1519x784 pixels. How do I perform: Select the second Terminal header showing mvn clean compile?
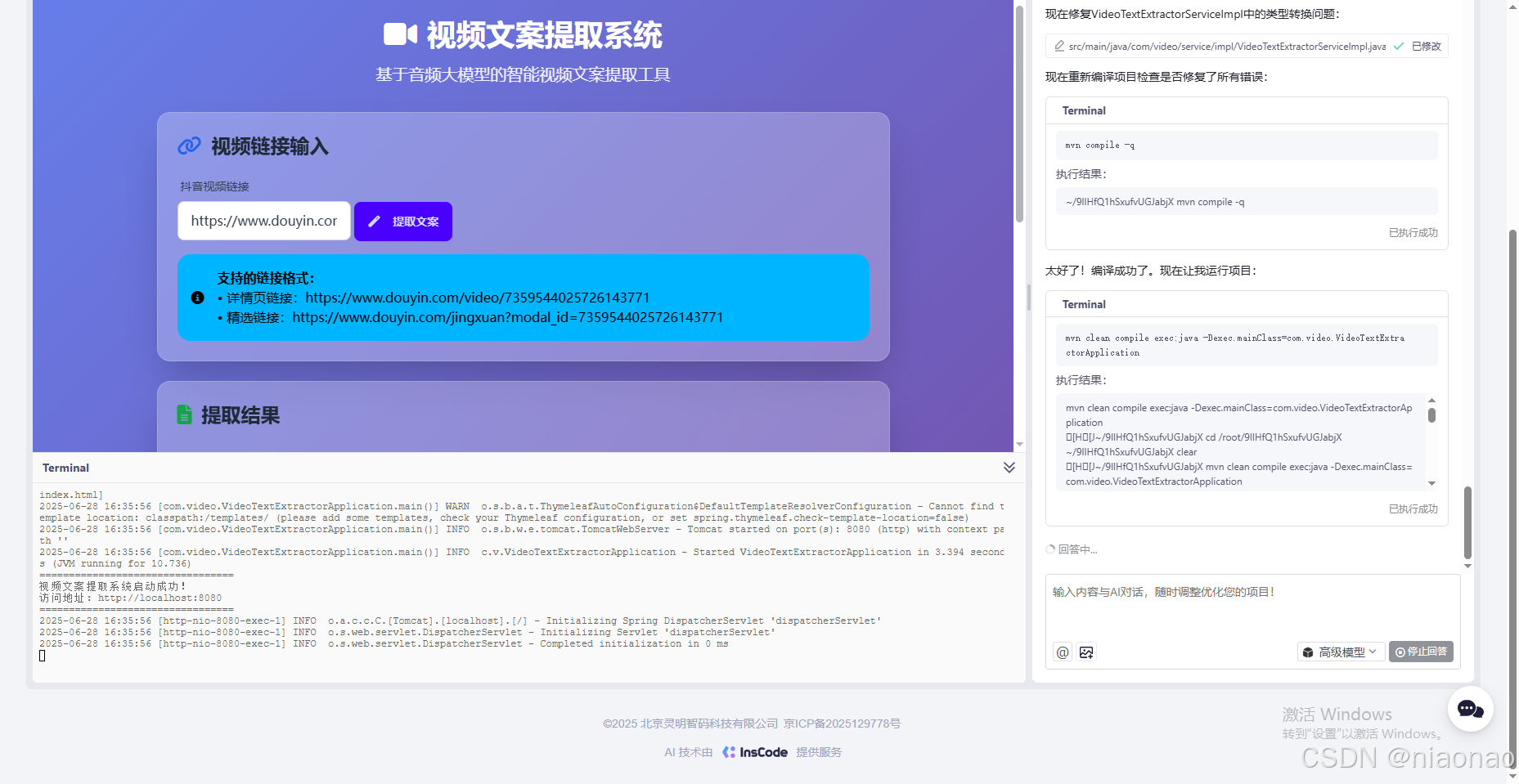click(1084, 303)
